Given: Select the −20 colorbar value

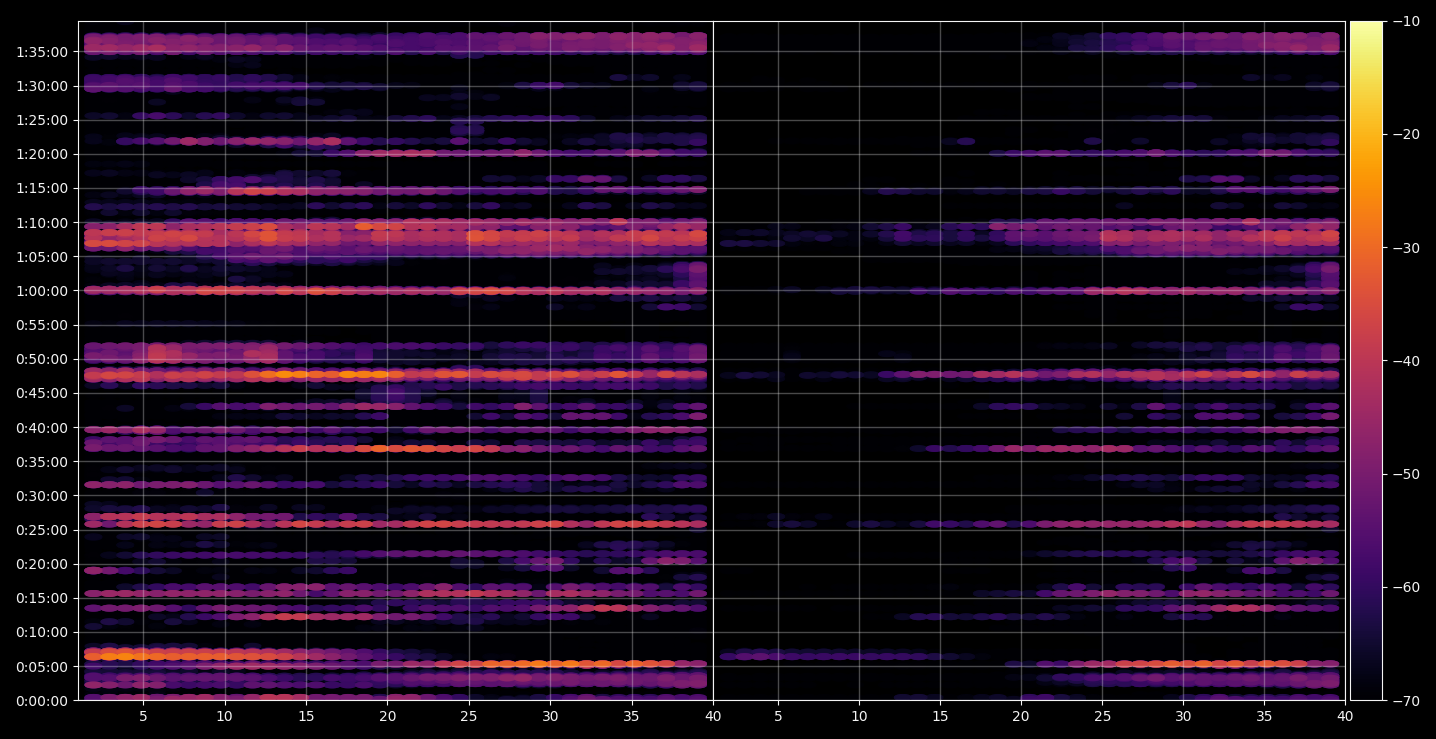Looking at the screenshot, I should 1406,135.
